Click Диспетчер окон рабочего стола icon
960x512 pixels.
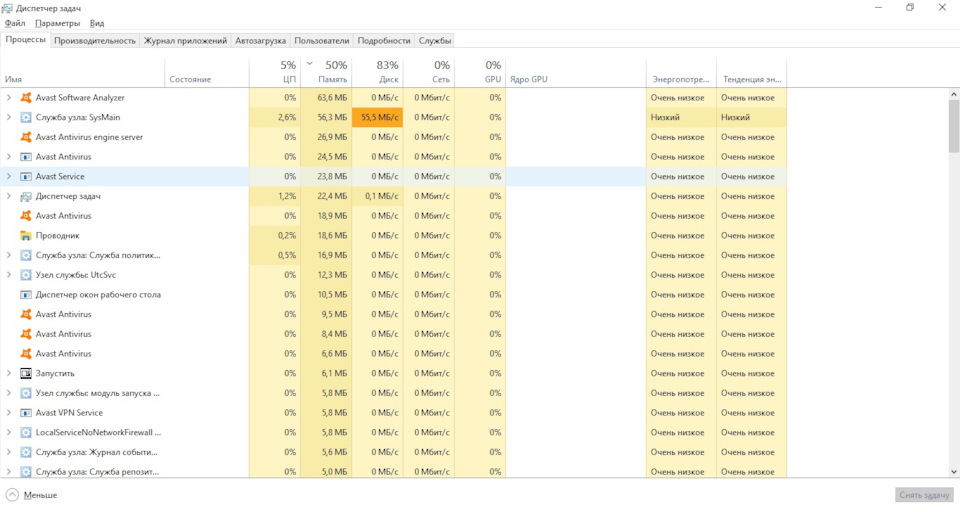tap(26, 295)
